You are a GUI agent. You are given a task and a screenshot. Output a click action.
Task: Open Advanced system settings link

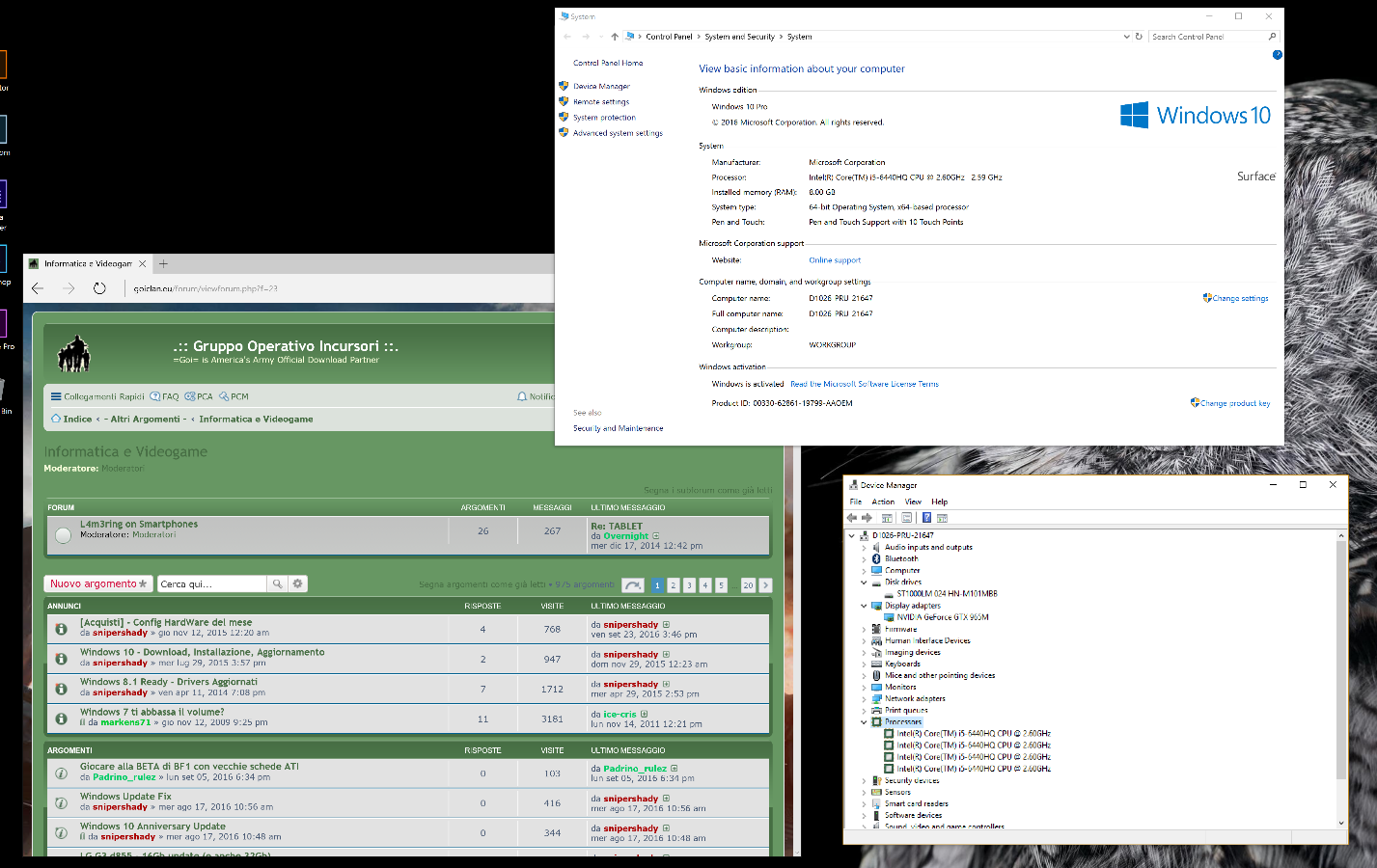click(x=618, y=133)
